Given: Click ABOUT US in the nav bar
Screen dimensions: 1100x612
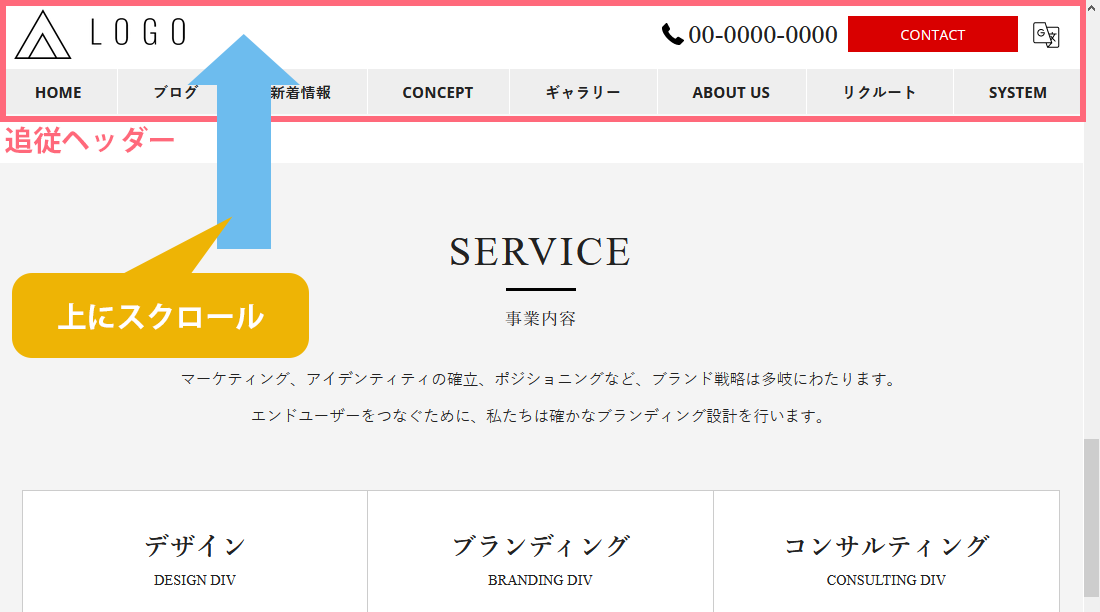Looking at the screenshot, I should [731, 93].
